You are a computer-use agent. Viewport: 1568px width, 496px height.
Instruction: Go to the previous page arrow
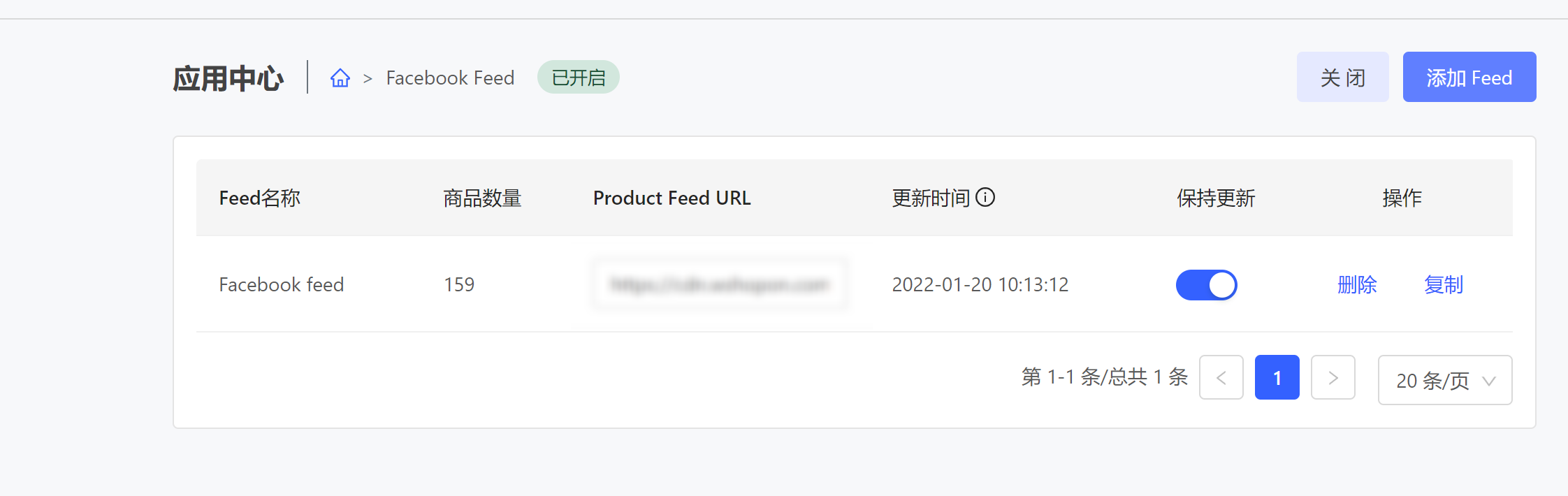coord(1221,377)
